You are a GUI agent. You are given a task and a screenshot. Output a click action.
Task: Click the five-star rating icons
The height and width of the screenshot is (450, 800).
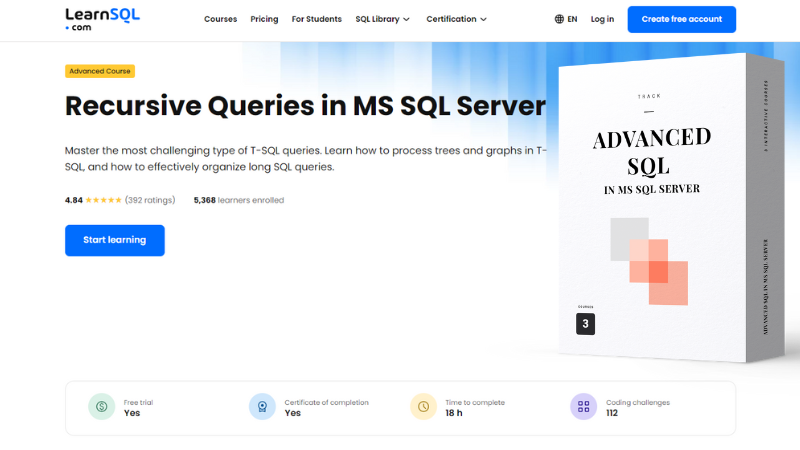104,200
